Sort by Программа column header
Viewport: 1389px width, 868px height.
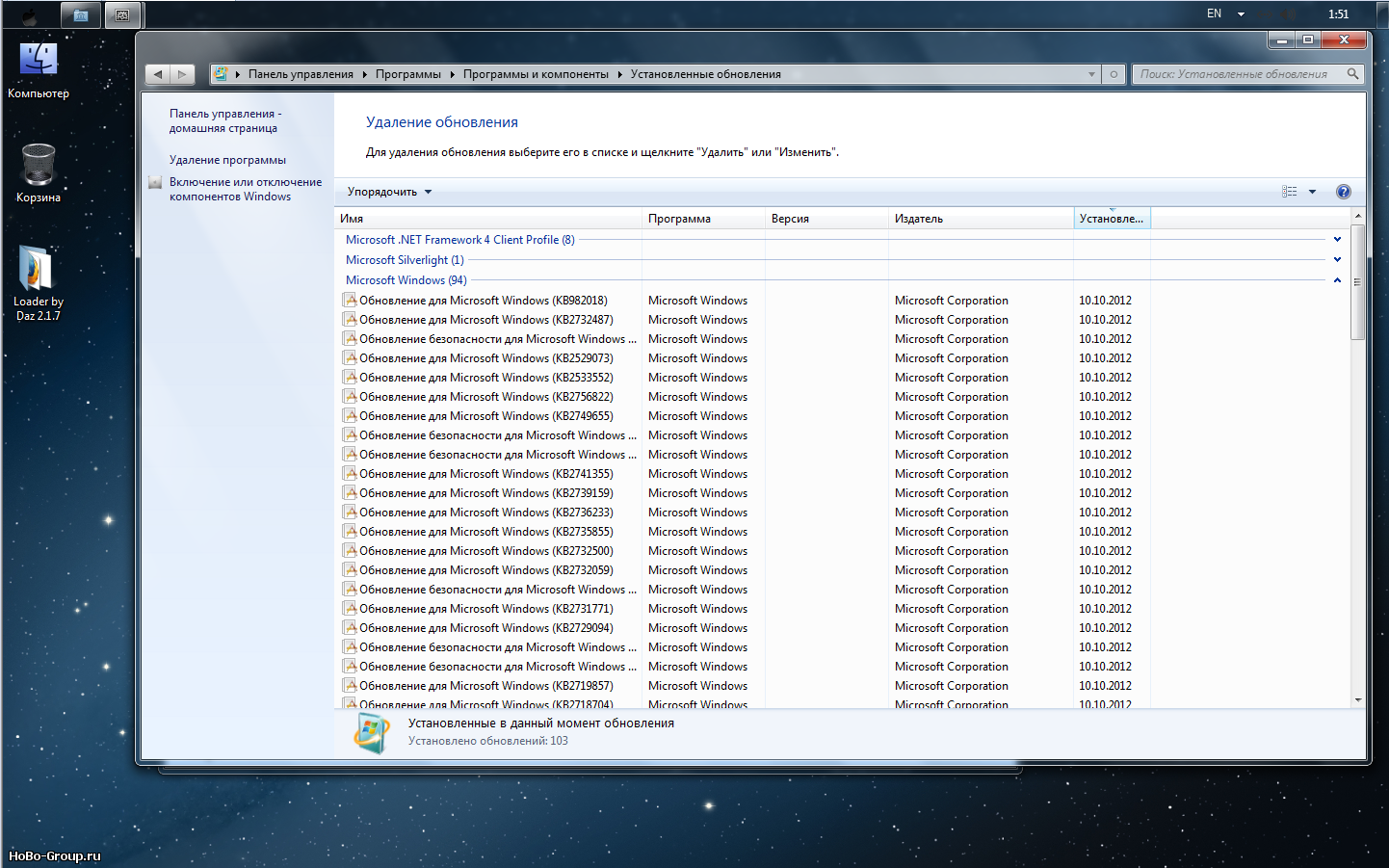703,219
